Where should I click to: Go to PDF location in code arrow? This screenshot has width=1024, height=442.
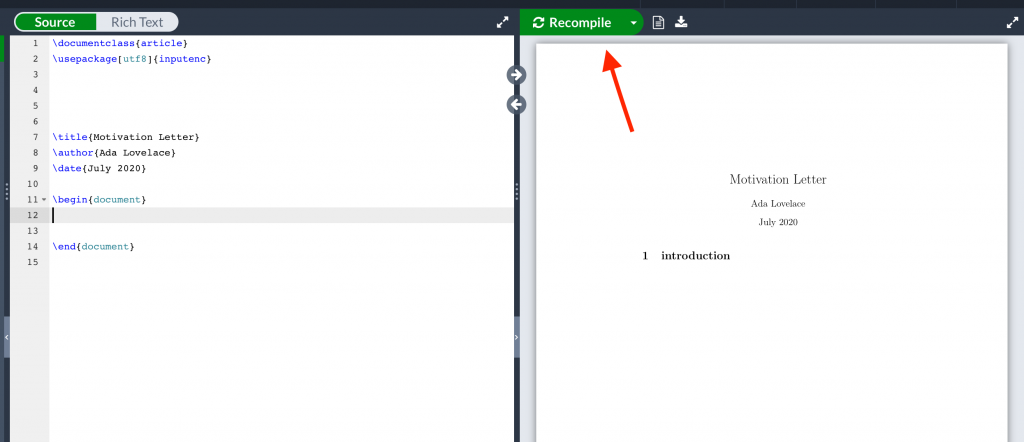517,104
